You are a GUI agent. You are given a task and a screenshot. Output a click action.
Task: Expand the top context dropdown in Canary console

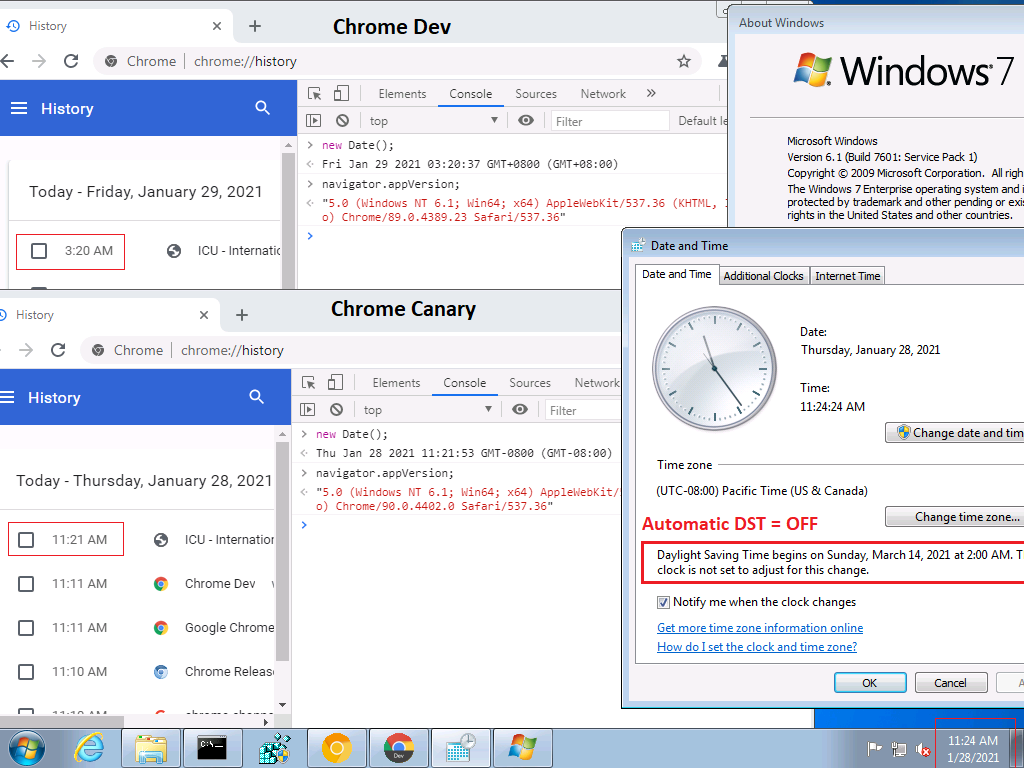point(427,410)
